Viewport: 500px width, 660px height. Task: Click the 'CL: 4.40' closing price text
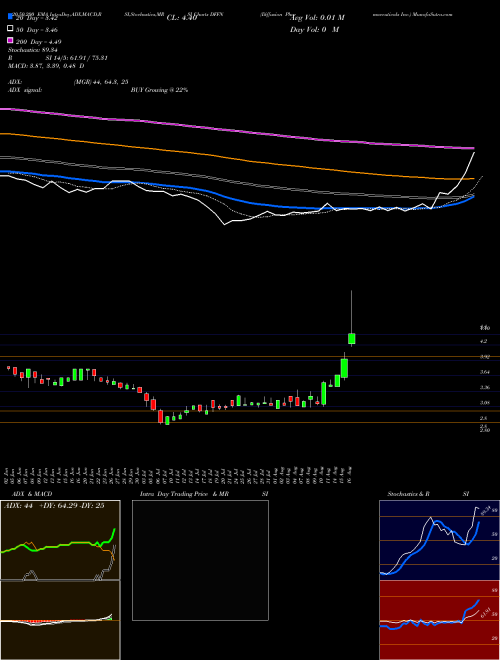(x=182, y=18)
